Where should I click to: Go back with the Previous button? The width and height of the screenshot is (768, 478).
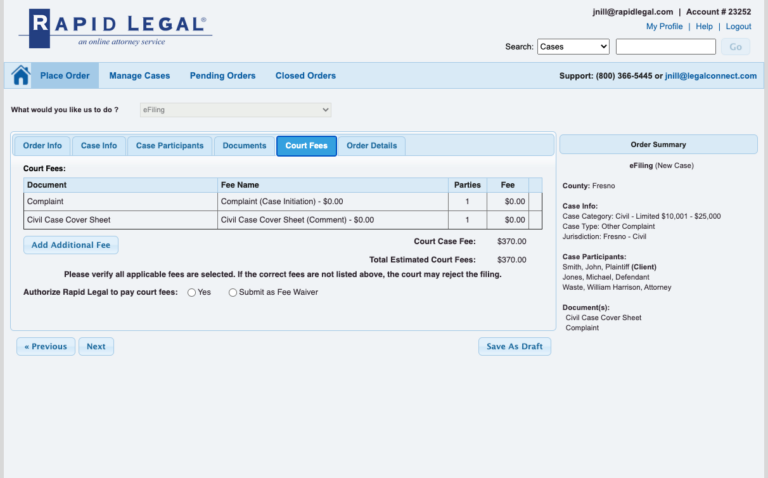[x=46, y=346]
